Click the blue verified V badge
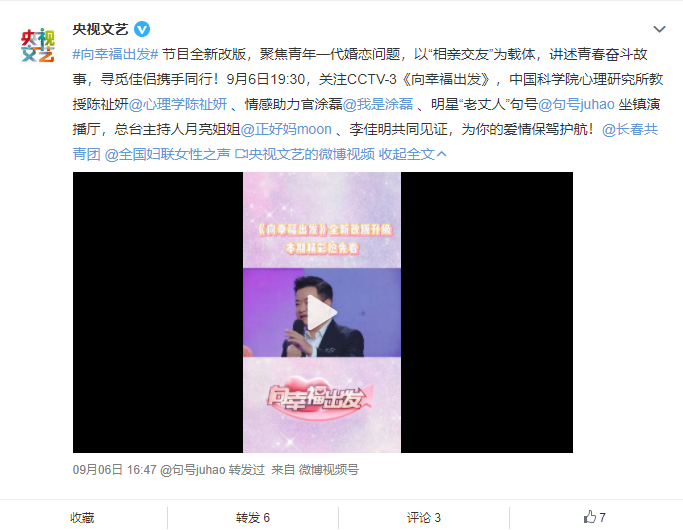This screenshot has width=683, height=530. click(x=142, y=29)
